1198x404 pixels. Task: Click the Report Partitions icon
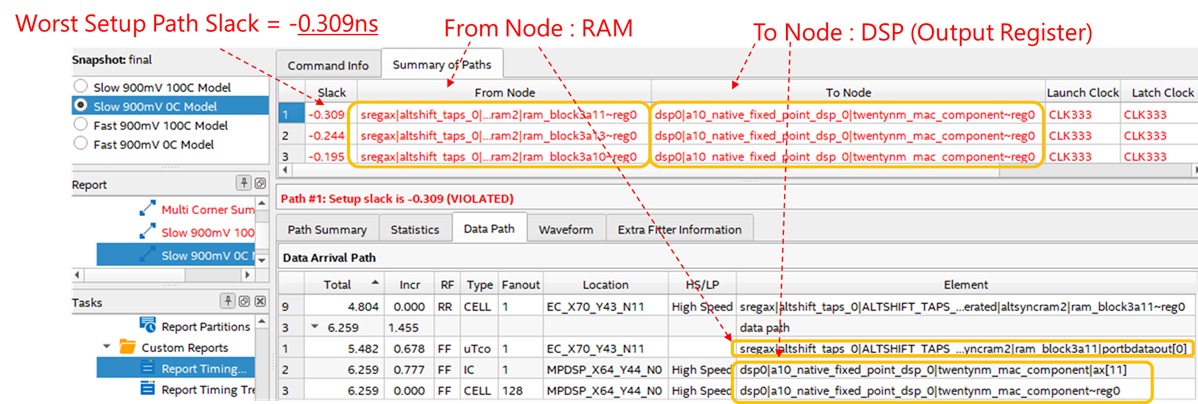[148, 326]
